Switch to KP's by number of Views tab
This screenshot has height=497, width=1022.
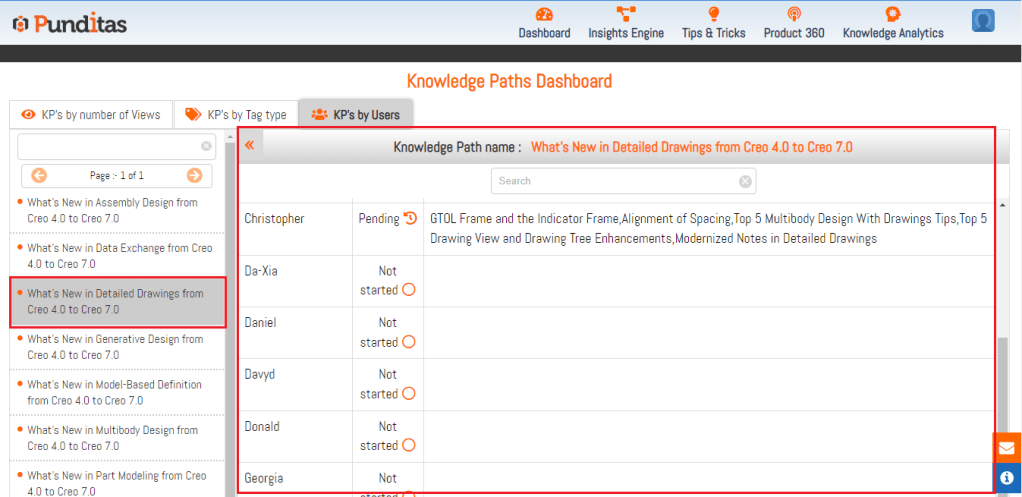(x=90, y=115)
